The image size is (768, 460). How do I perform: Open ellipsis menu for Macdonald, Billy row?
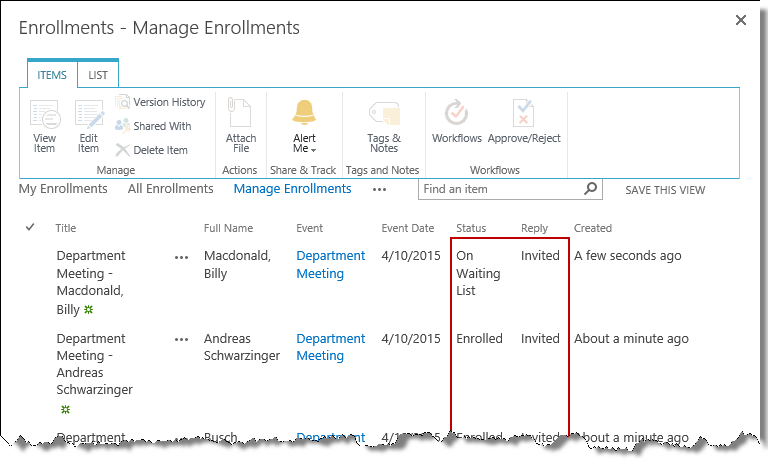click(181, 257)
